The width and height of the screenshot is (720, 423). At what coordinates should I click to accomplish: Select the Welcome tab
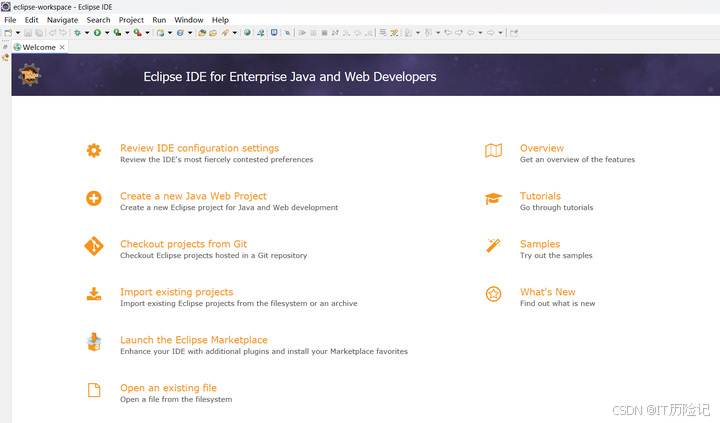click(x=39, y=47)
